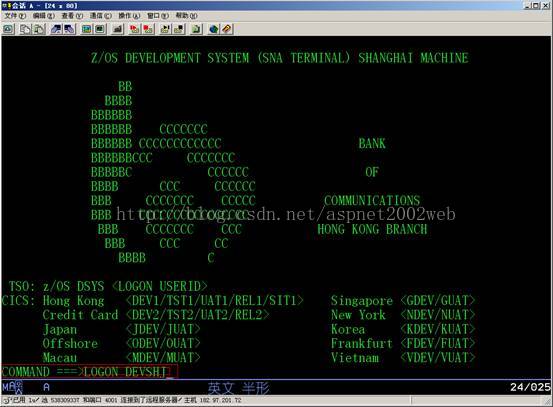Click the 'Singapore' label
This screenshot has width=553, height=407.
click(x=361, y=300)
